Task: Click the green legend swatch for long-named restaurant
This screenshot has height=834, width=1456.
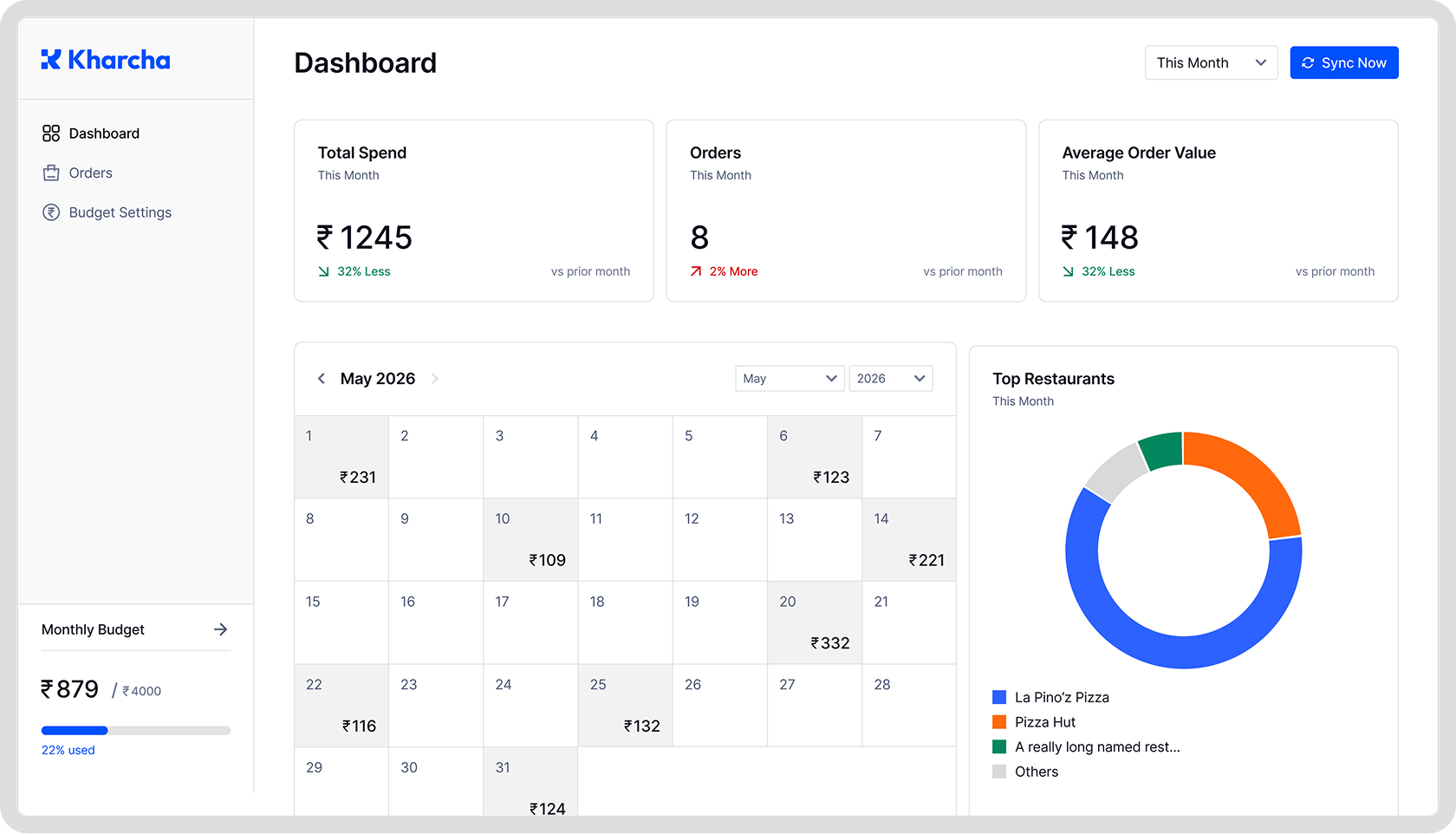Action: coord(999,746)
